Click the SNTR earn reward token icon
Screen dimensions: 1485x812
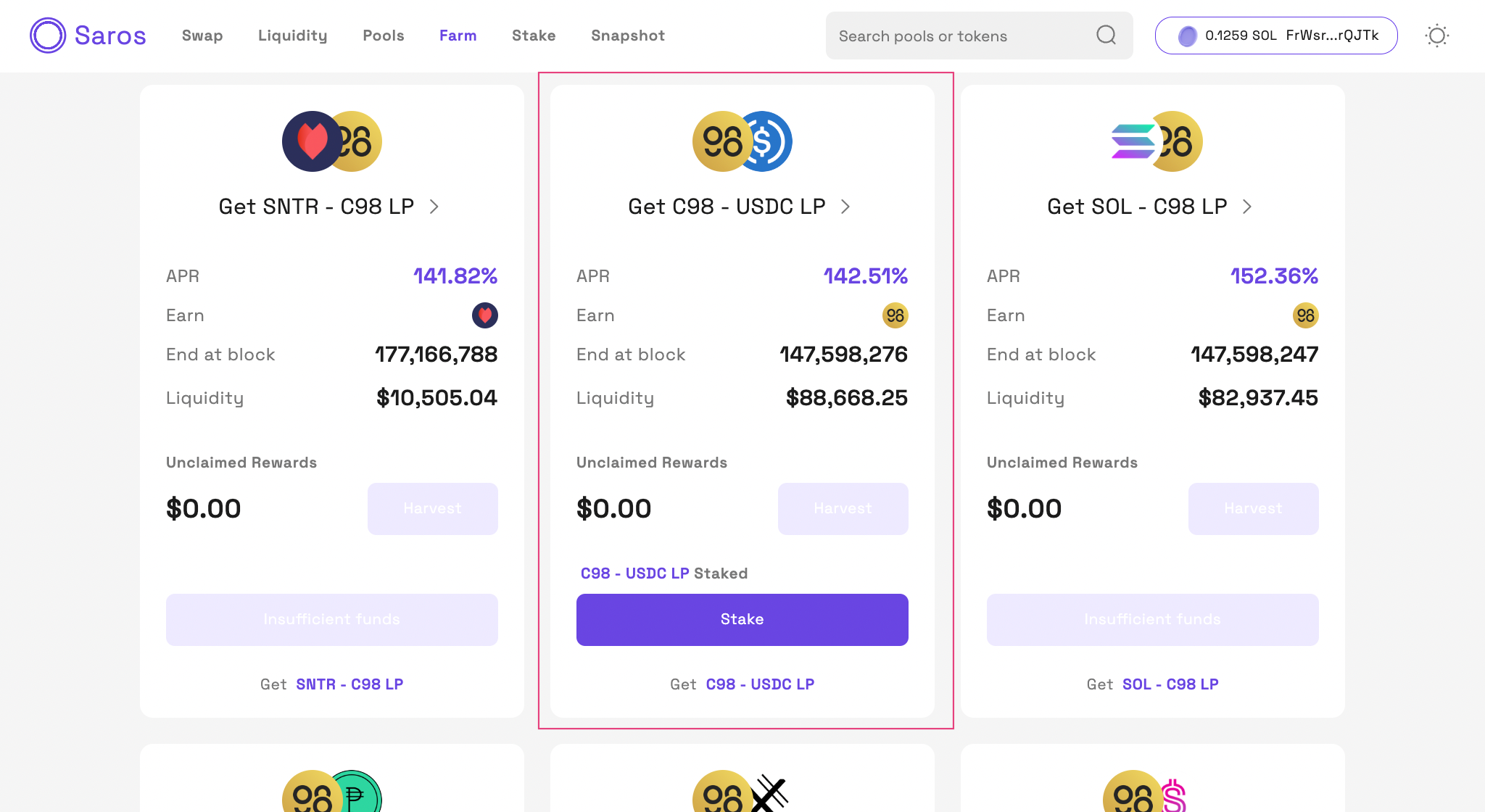[x=484, y=315]
